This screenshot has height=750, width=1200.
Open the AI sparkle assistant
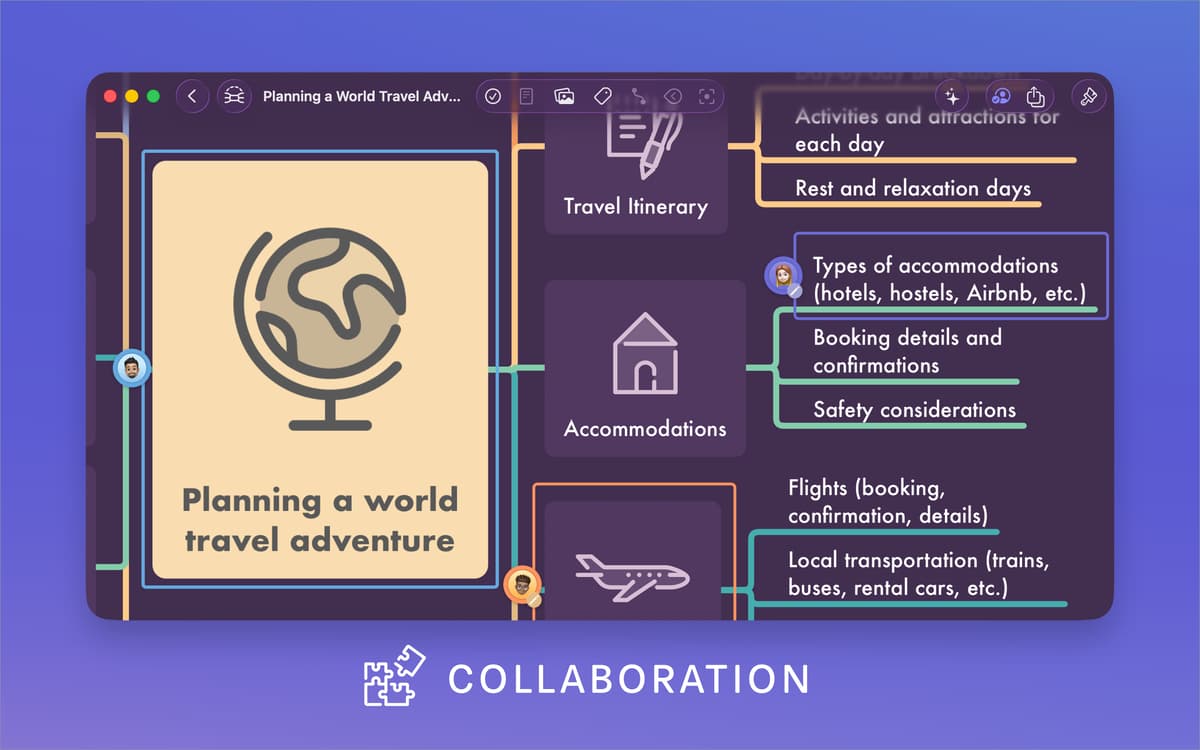click(x=952, y=97)
